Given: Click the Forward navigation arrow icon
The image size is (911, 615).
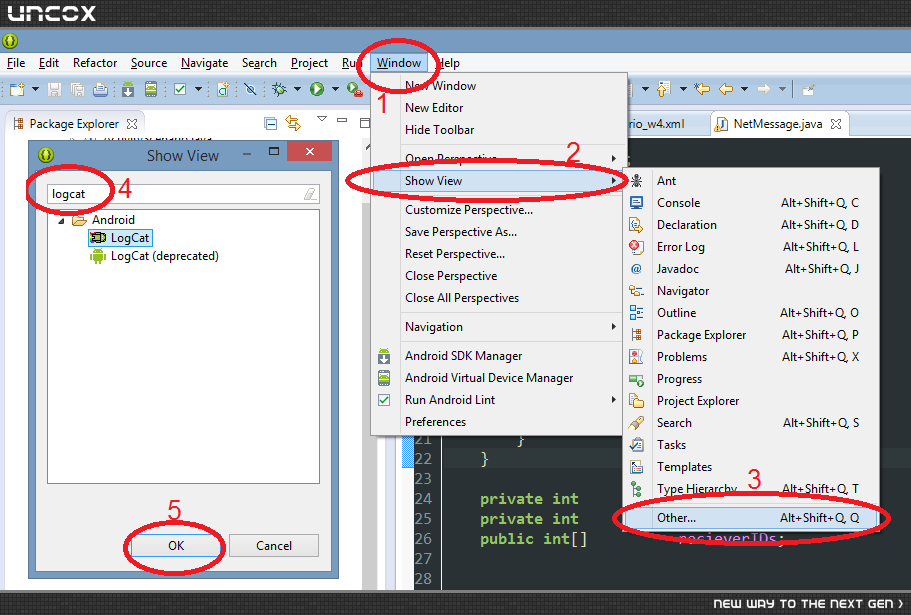Looking at the screenshot, I should pos(763,89).
